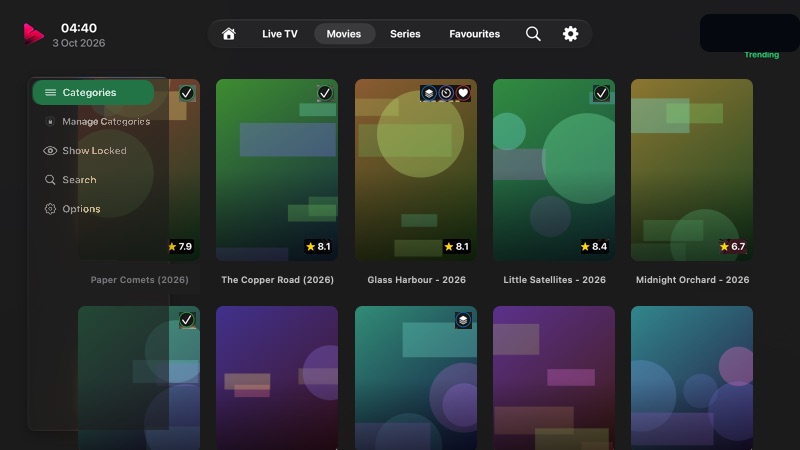Click title 'The Copper Road (2026)'
The height and width of the screenshot is (450, 800).
point(278,280)
